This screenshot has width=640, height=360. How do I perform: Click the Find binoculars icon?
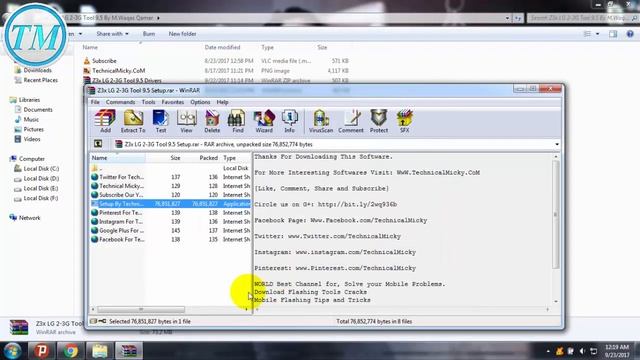[x=238, y=121]
